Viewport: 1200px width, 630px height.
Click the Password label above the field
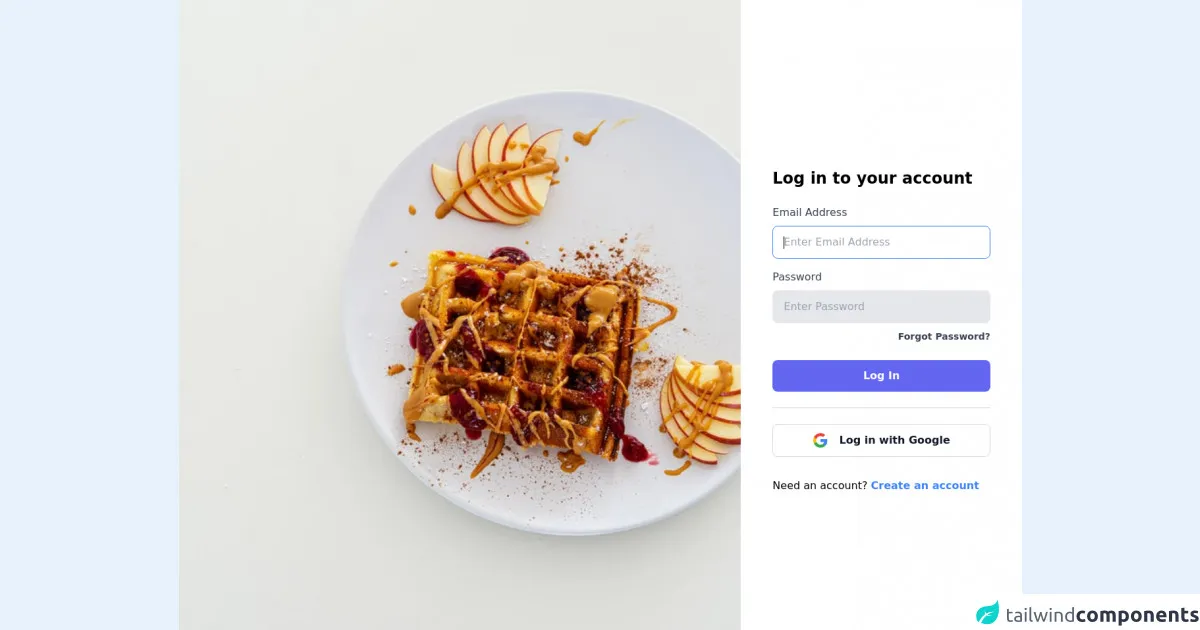pos(797,277)
